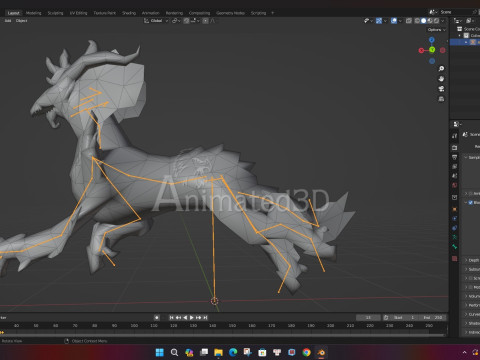480x360 pixels.
Task: Click the red X axis on the navigation gizmo
Action: 421,50
